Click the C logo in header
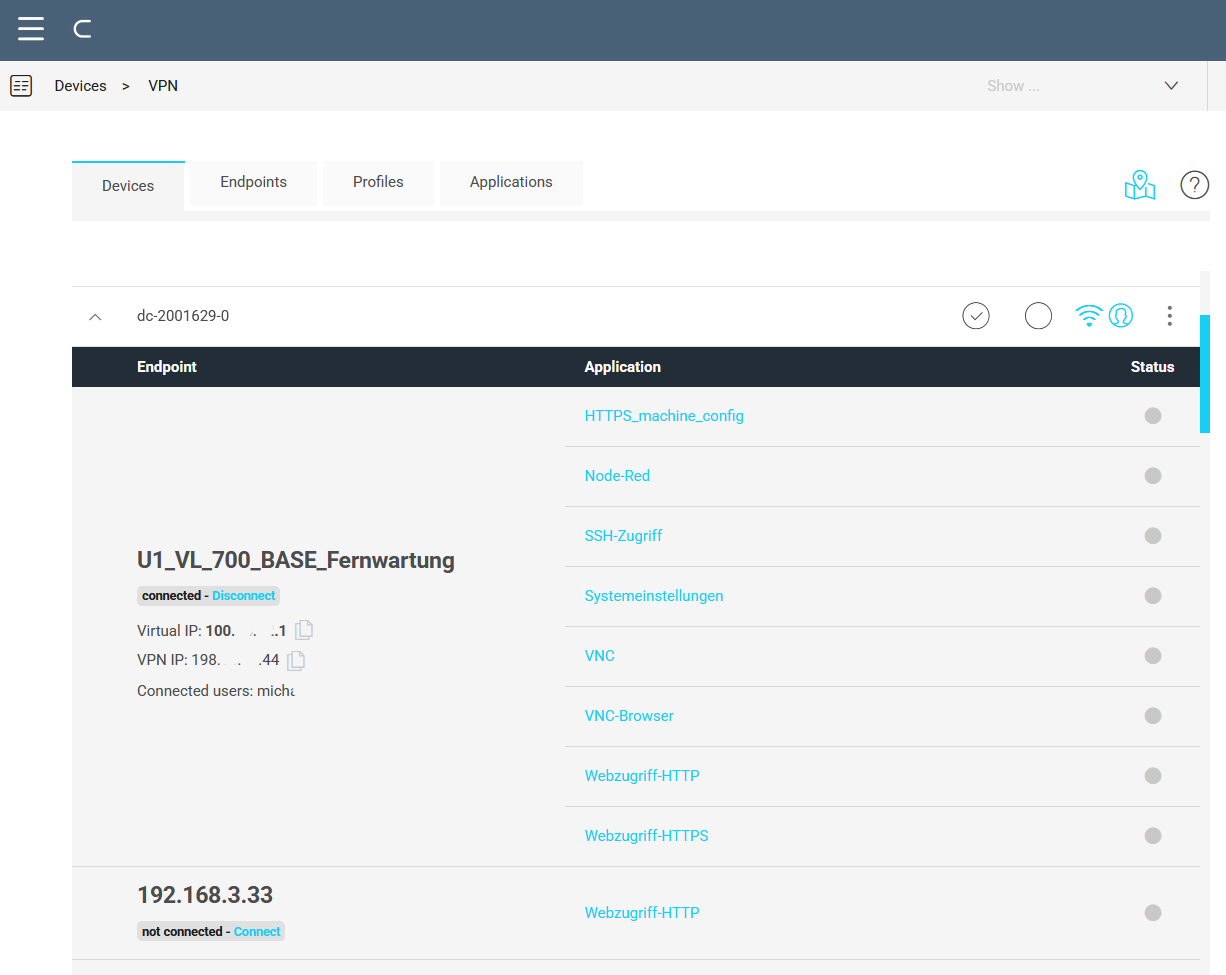The height and width of the screenshot is (975, 1226). pos(83,29)
